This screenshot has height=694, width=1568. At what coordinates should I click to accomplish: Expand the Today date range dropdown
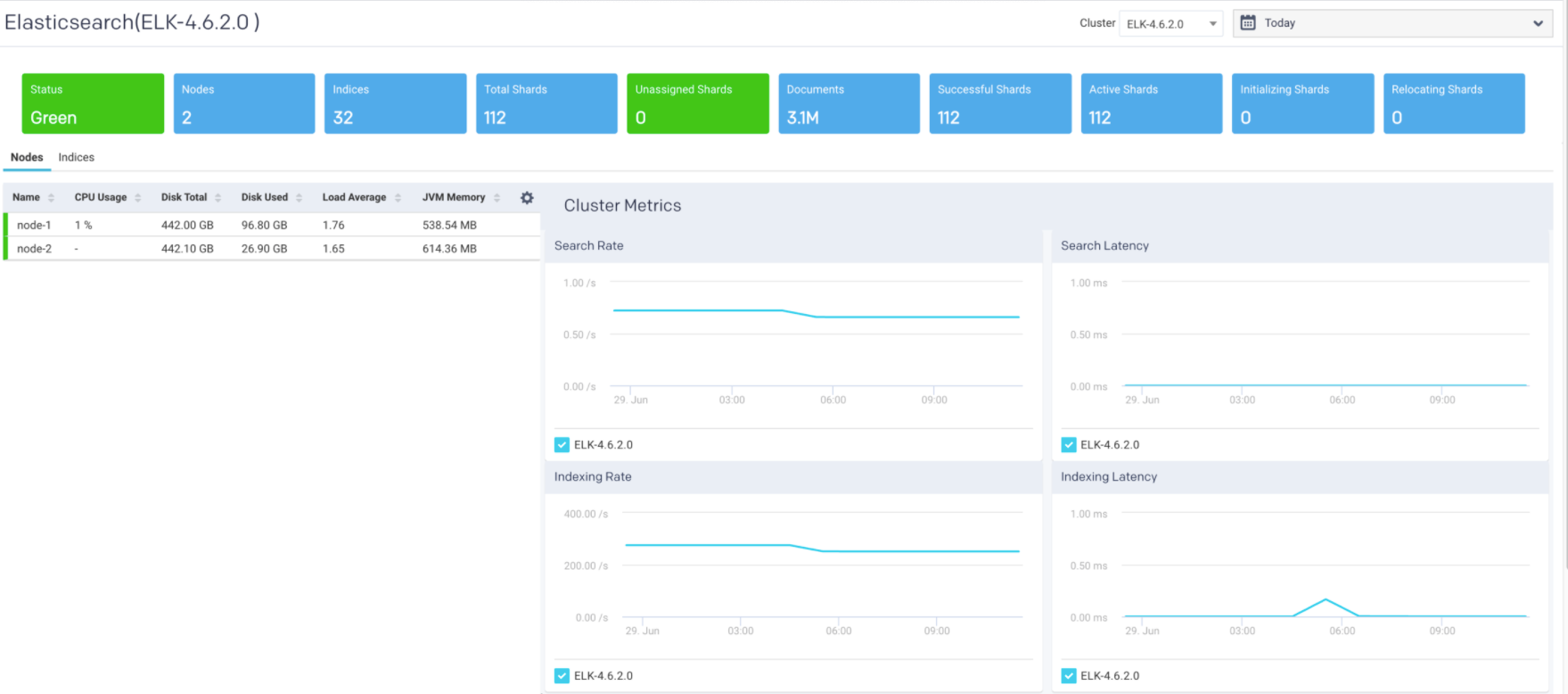[x=1392, y=23]
